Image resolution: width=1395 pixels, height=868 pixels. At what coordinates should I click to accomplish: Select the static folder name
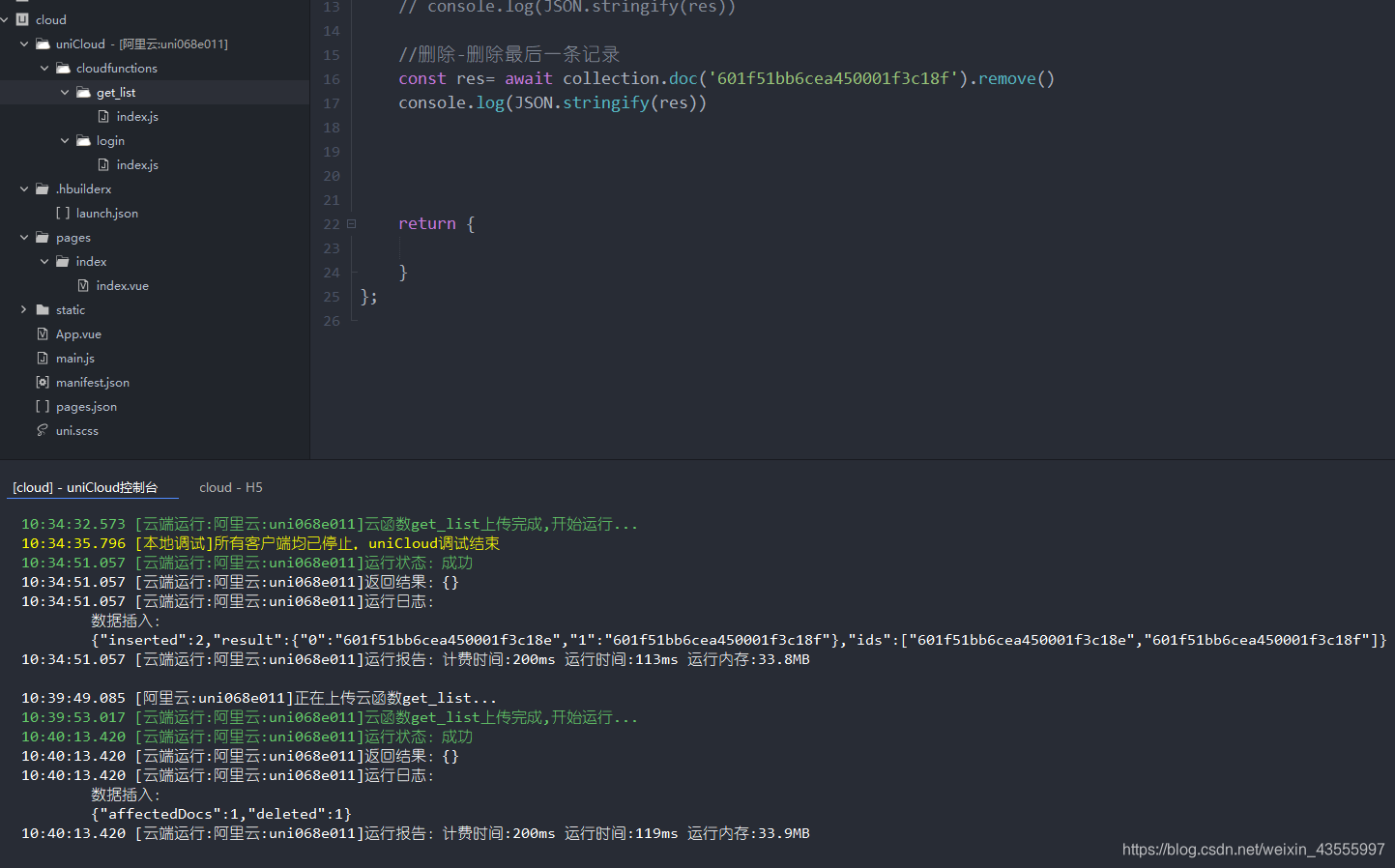[71, 309]
